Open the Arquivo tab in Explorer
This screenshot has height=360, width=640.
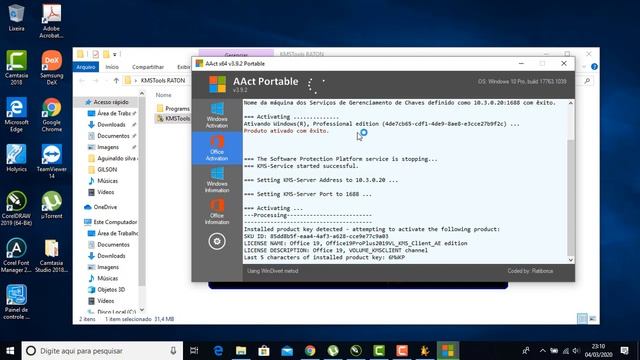[x=86, y=67]
